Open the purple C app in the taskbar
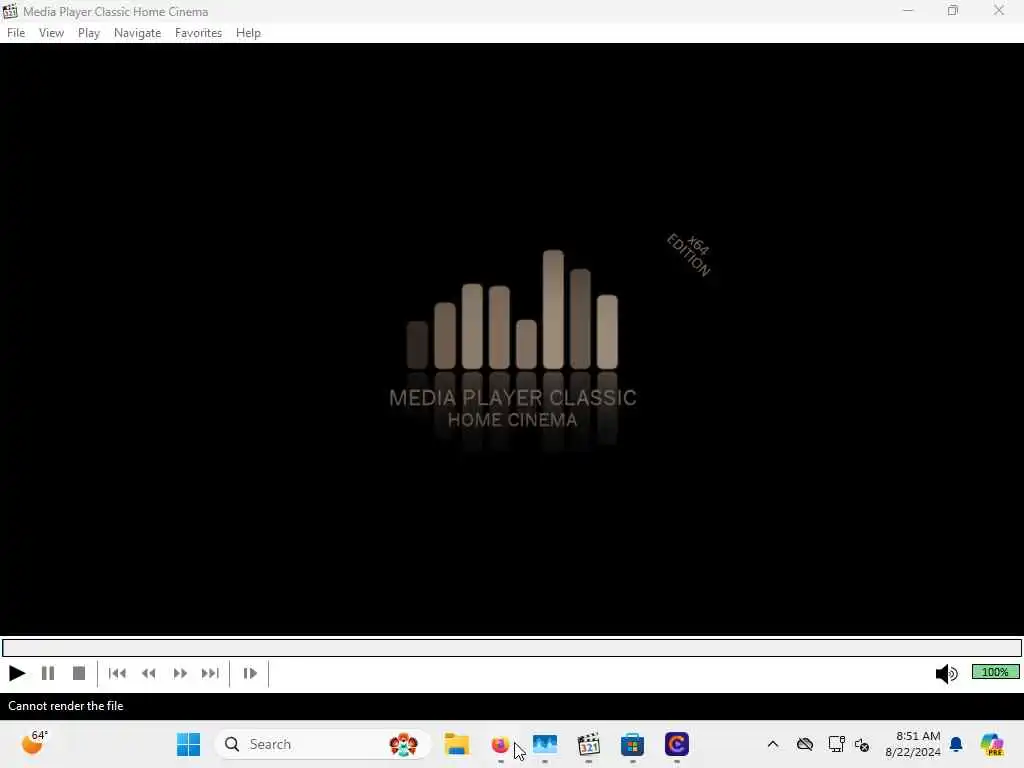The width and height of the screenshot is (1024, 768). click(677, 744)
